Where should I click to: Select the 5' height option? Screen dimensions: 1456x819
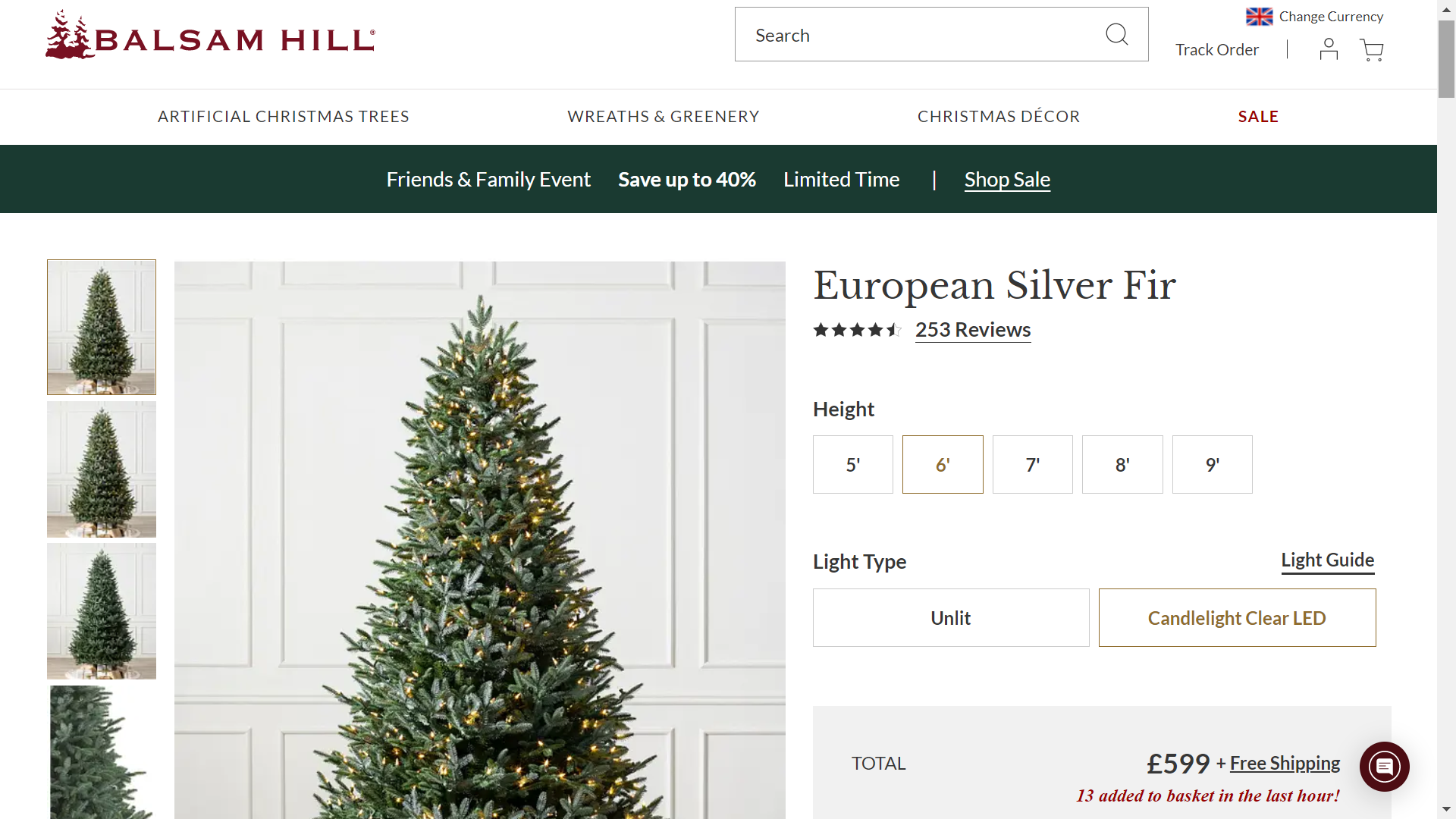852,463
